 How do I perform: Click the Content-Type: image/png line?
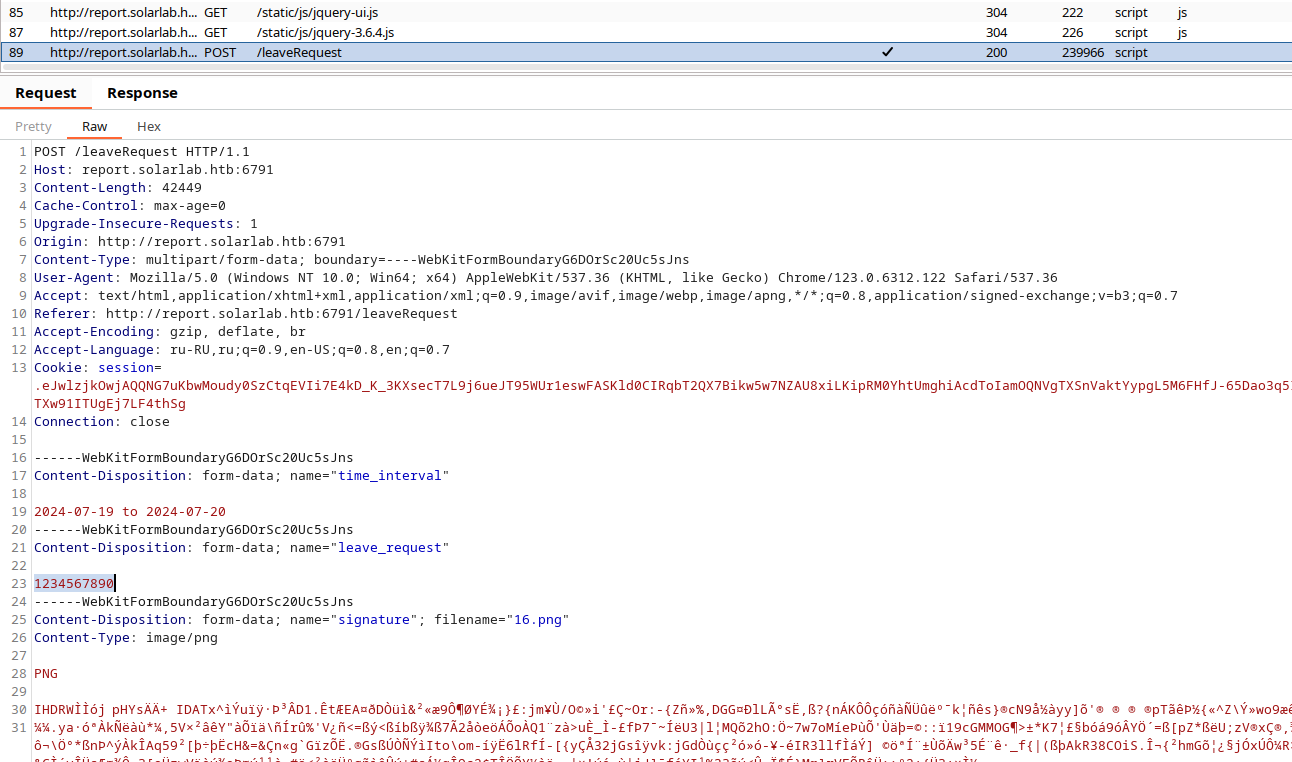126,638
